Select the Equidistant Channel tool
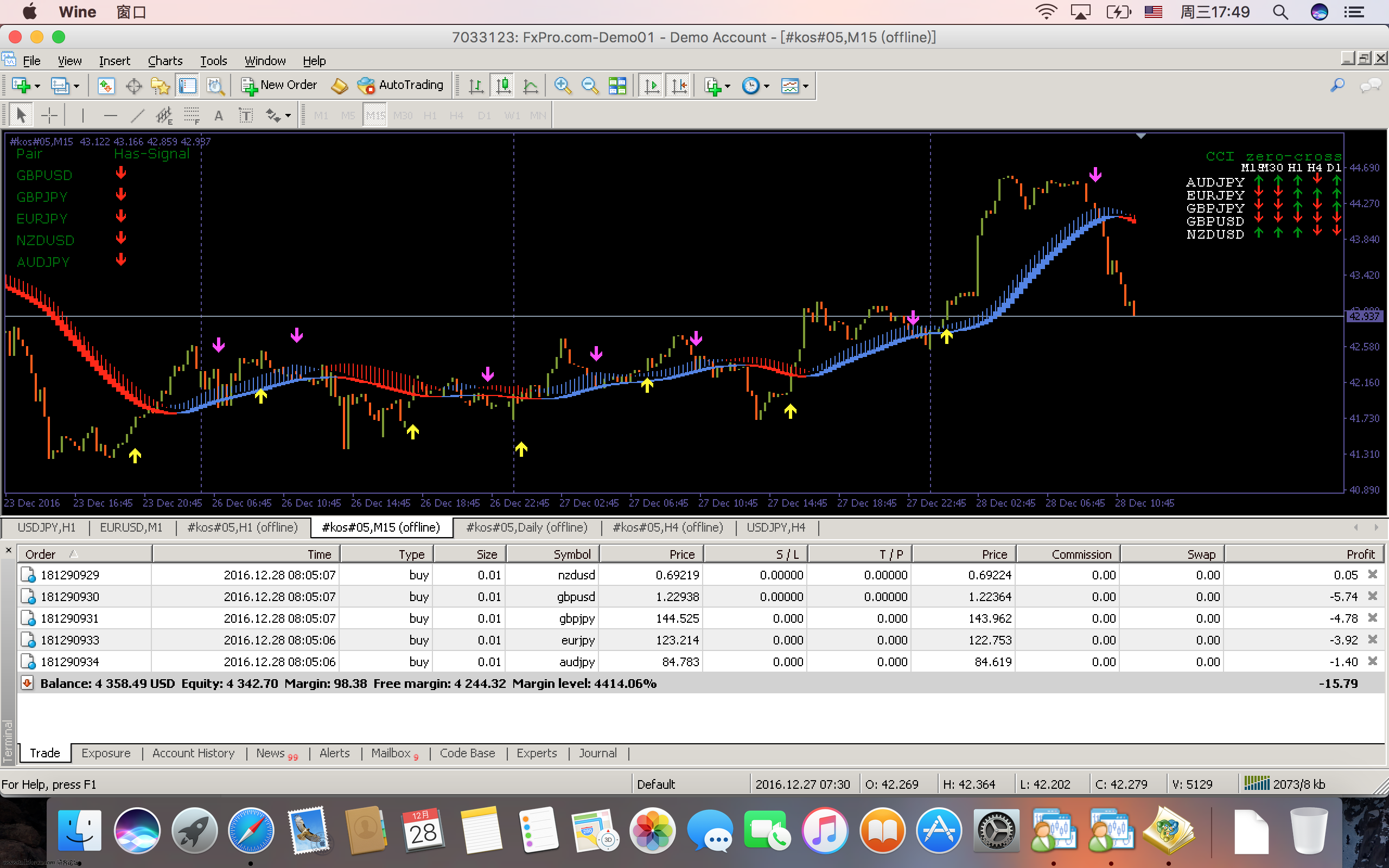The height and width of the screenshot is (868, 1389). [164, 116]
